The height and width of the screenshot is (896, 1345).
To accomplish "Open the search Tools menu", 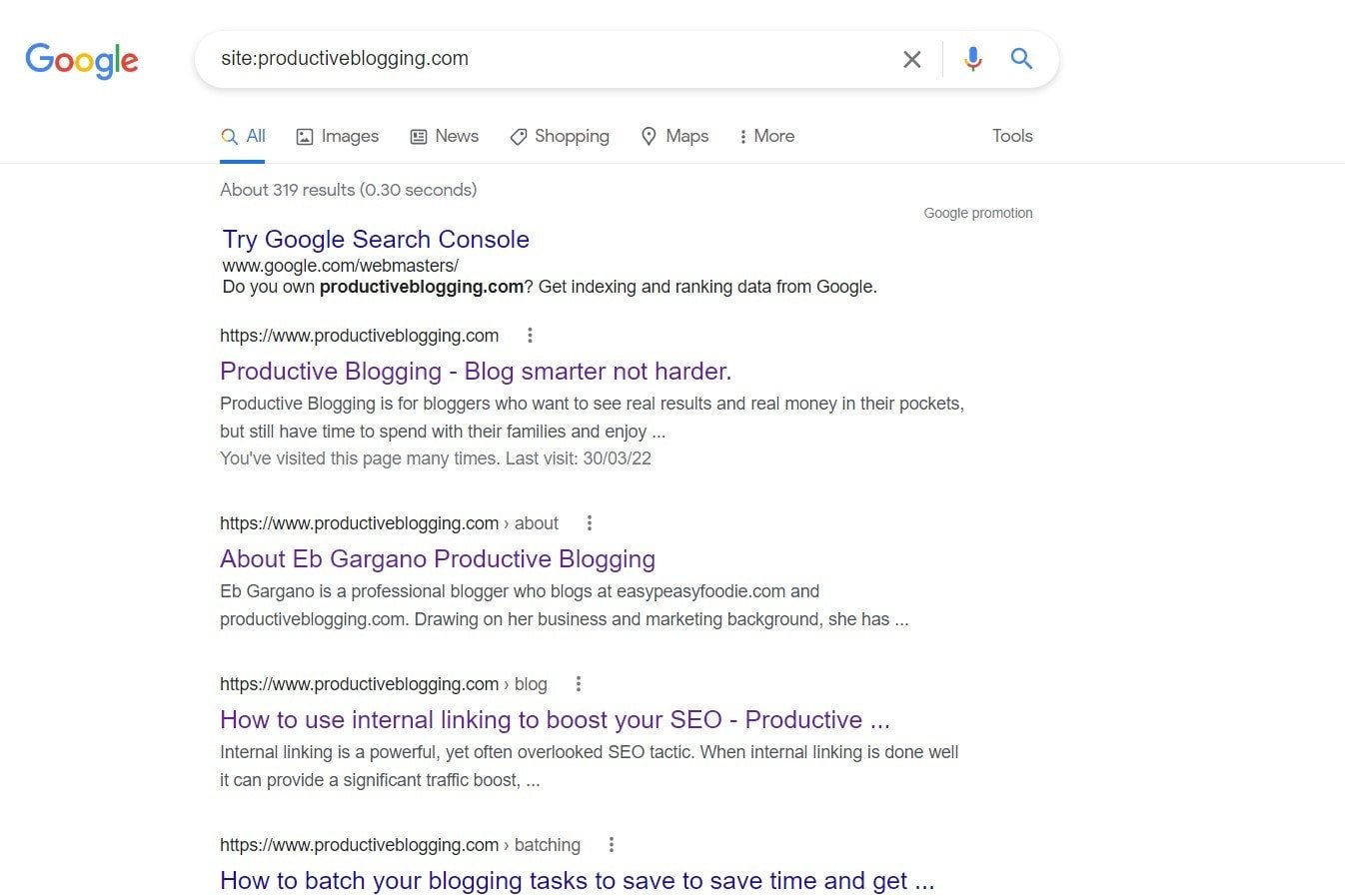I will click(x=1012, y=136).
